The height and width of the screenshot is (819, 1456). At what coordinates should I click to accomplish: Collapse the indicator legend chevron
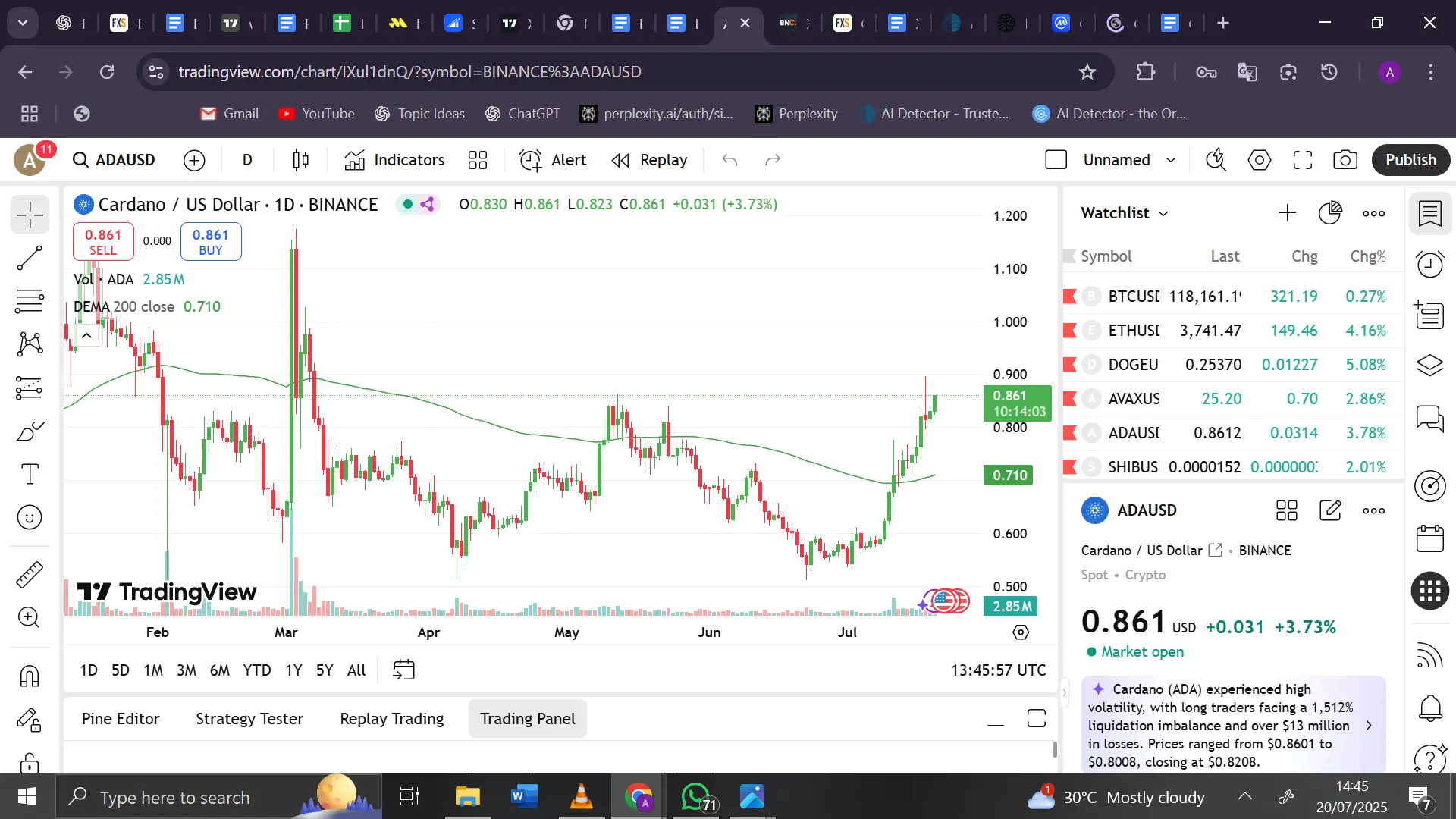[x=87, y=335]
